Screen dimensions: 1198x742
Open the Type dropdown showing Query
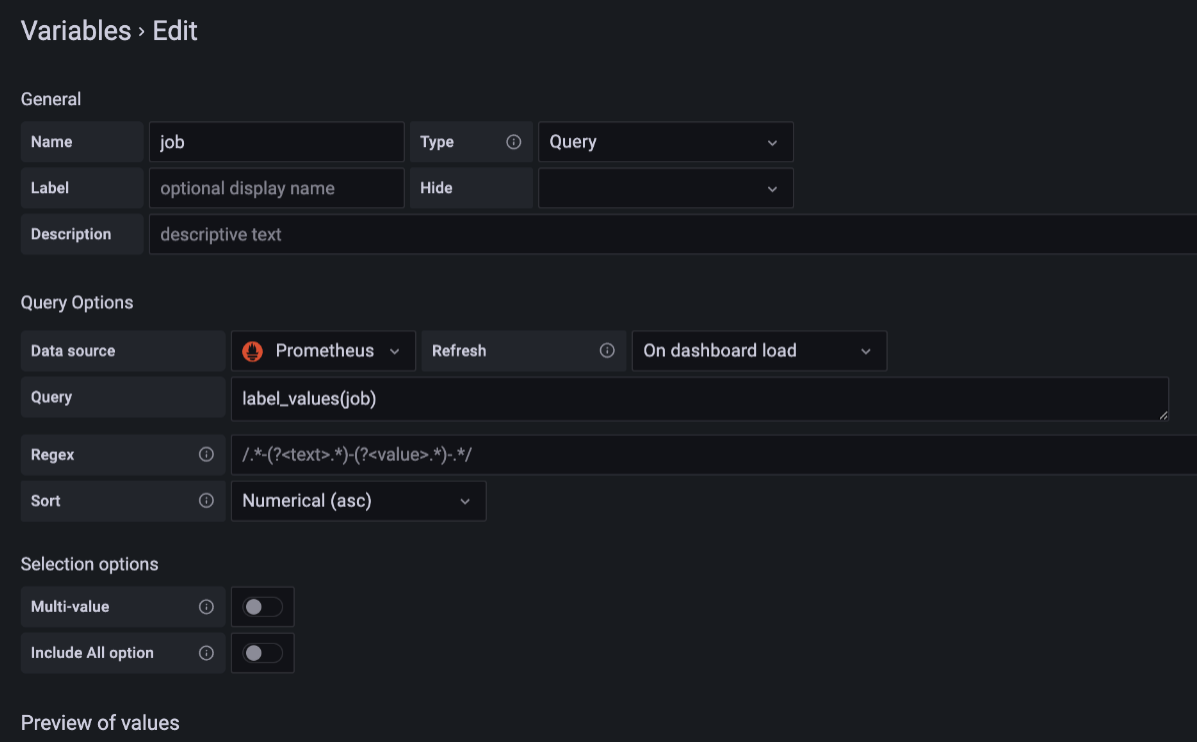tap(665, 141)
